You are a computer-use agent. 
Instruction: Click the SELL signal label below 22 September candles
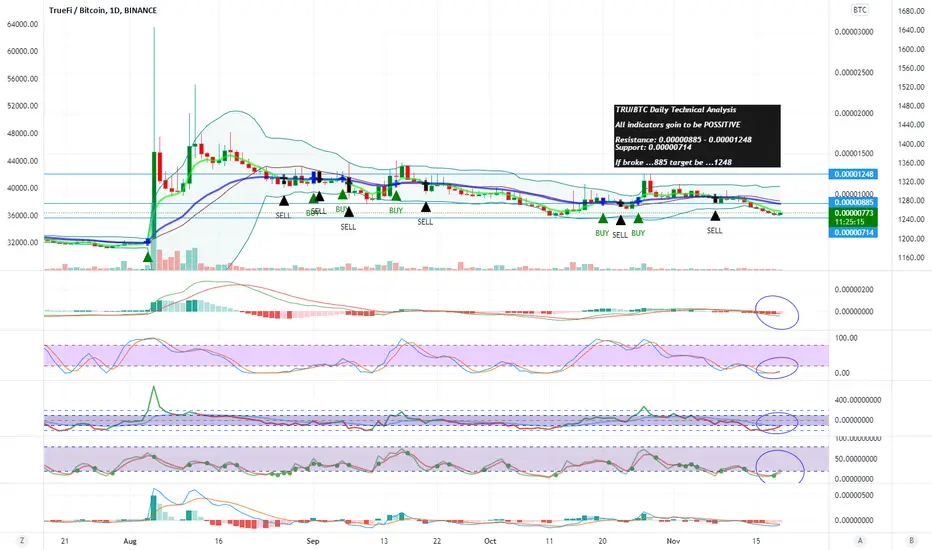(426, 222)
